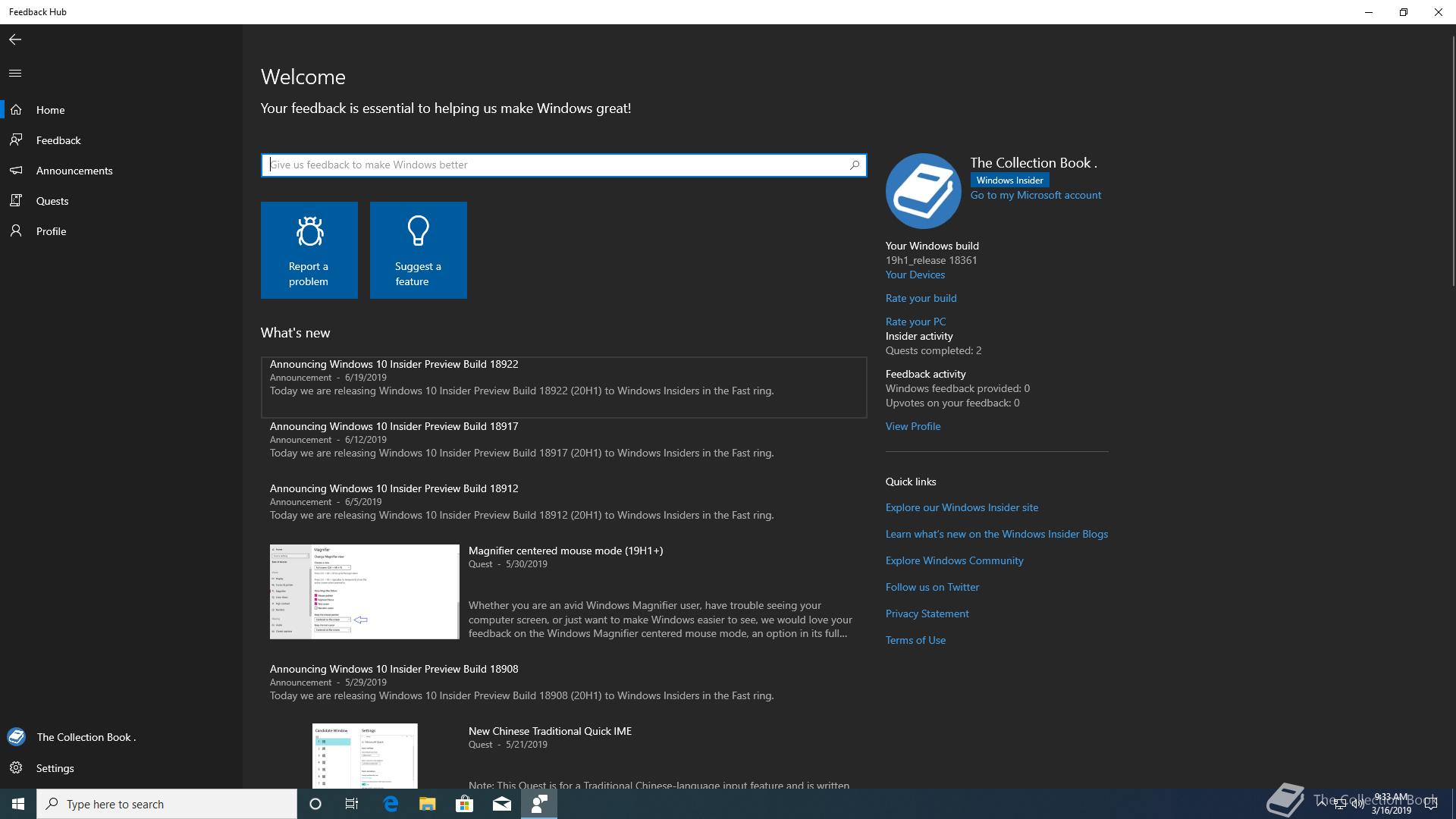Viewport: 1456px width, 819px height.
Task: Click the Magnifier quest thumbnail
Action: pyautogui.click(x=365, y=591)
